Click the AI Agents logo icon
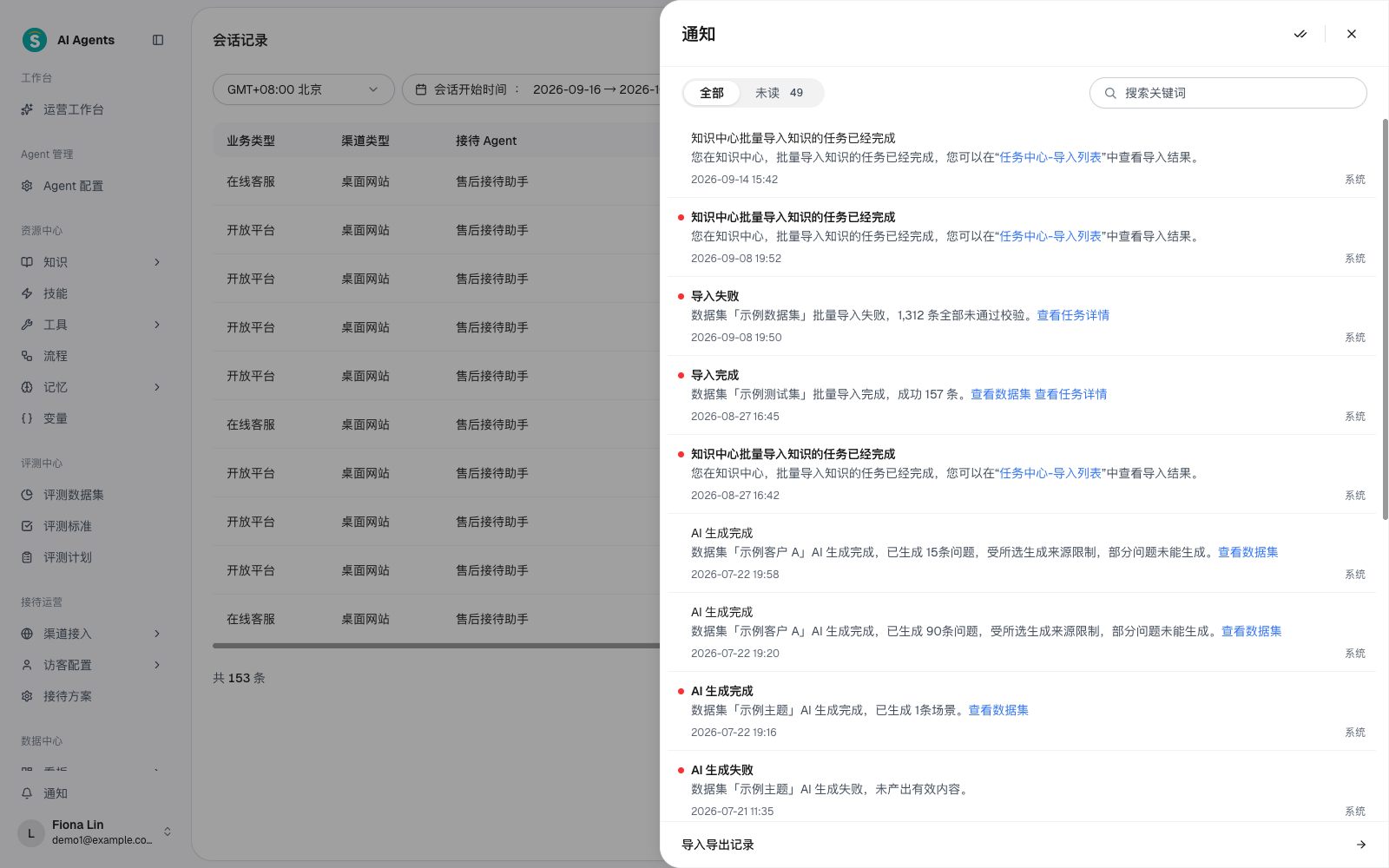 click(35, 40)
